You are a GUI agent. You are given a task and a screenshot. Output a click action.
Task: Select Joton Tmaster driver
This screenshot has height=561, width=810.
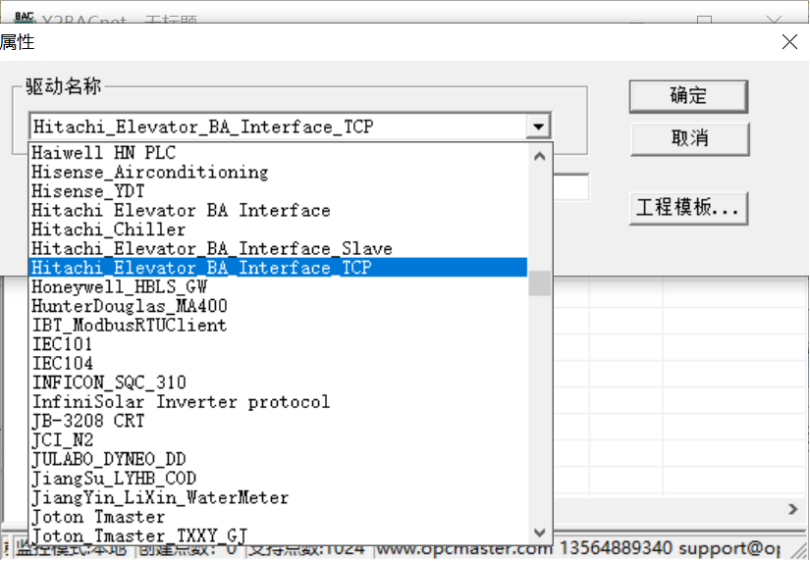pyautogui.click(x=278, y=516)
